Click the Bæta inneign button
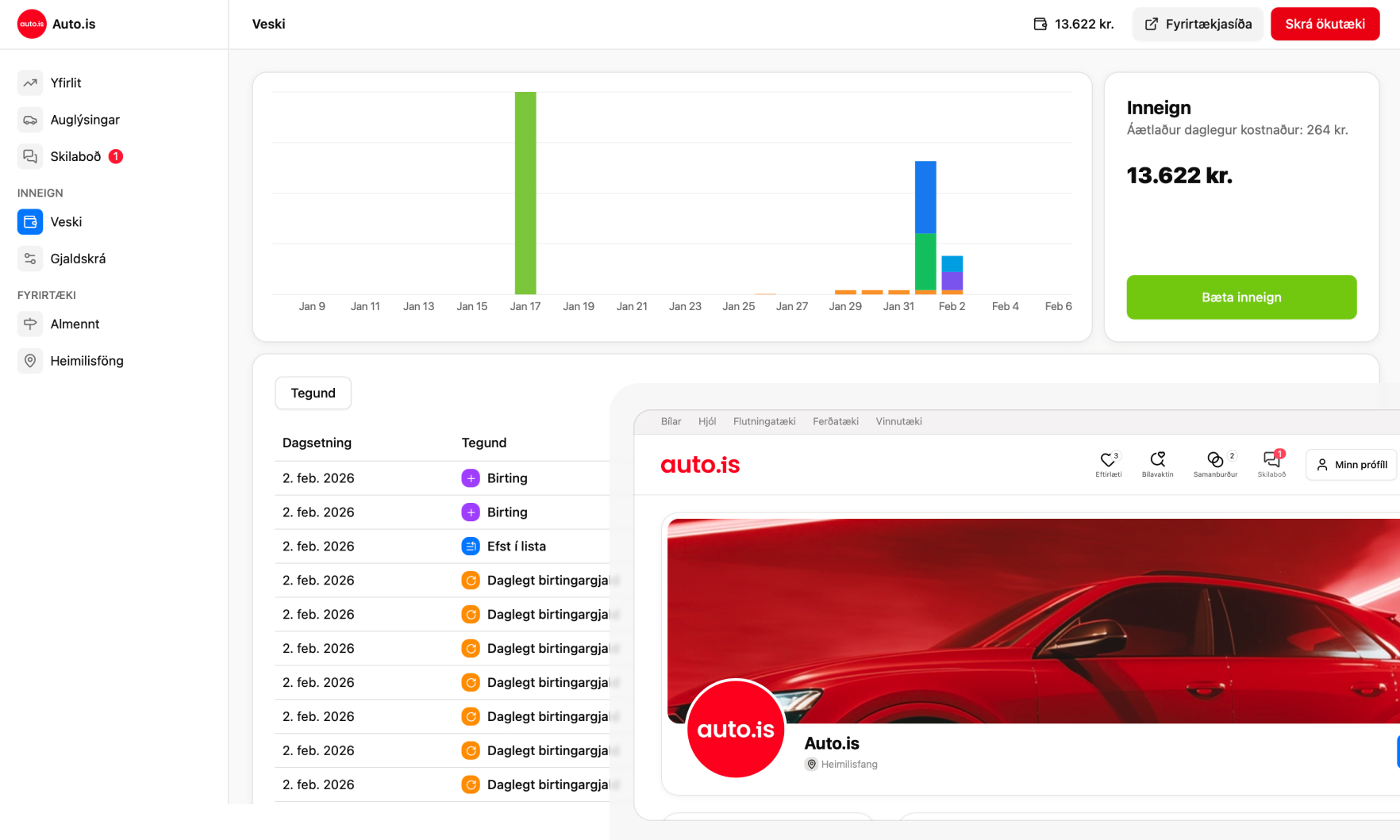1400x840 pixels. coord(1241,297)
